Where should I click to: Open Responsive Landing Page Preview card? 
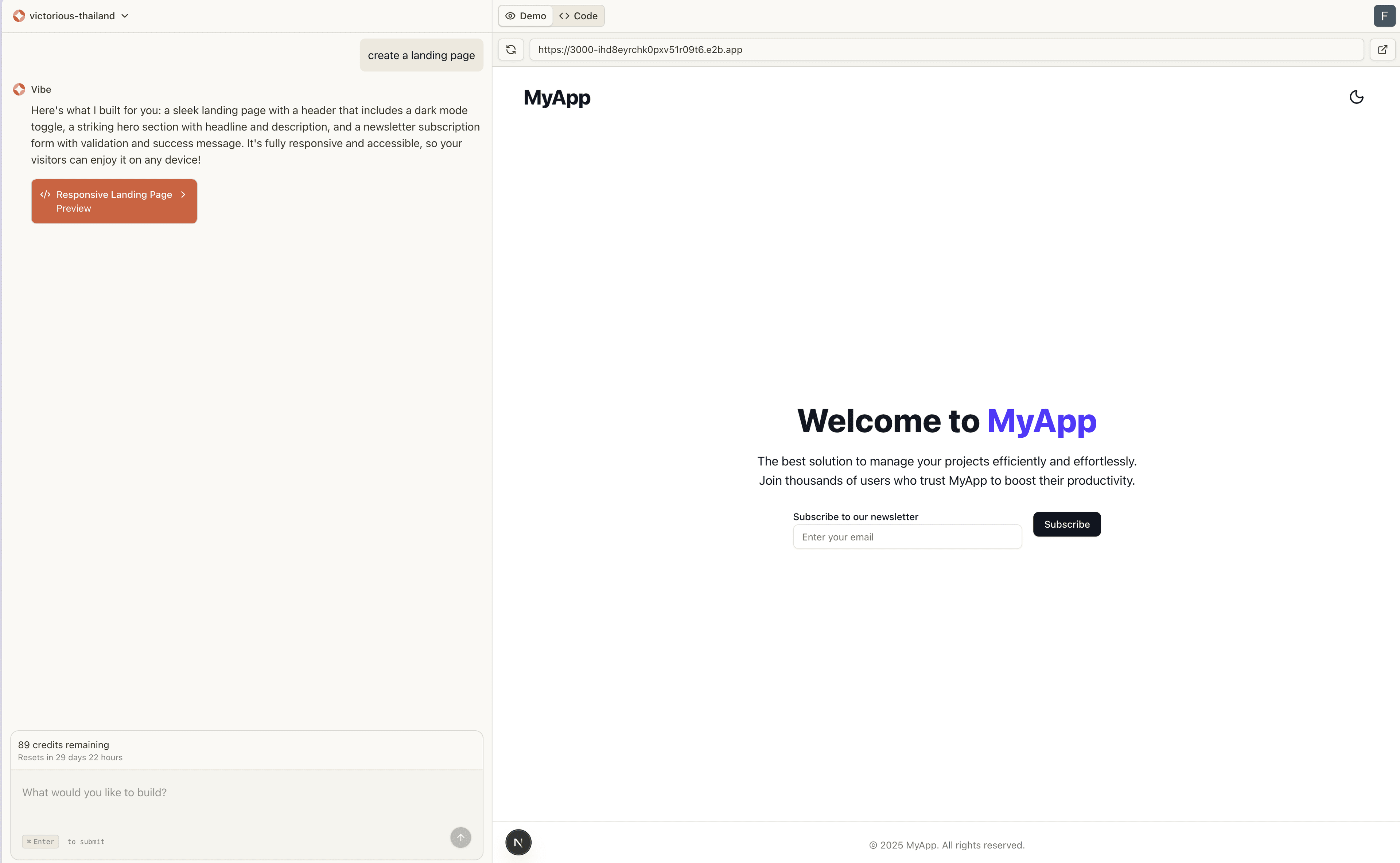click(x=114, y=202)
